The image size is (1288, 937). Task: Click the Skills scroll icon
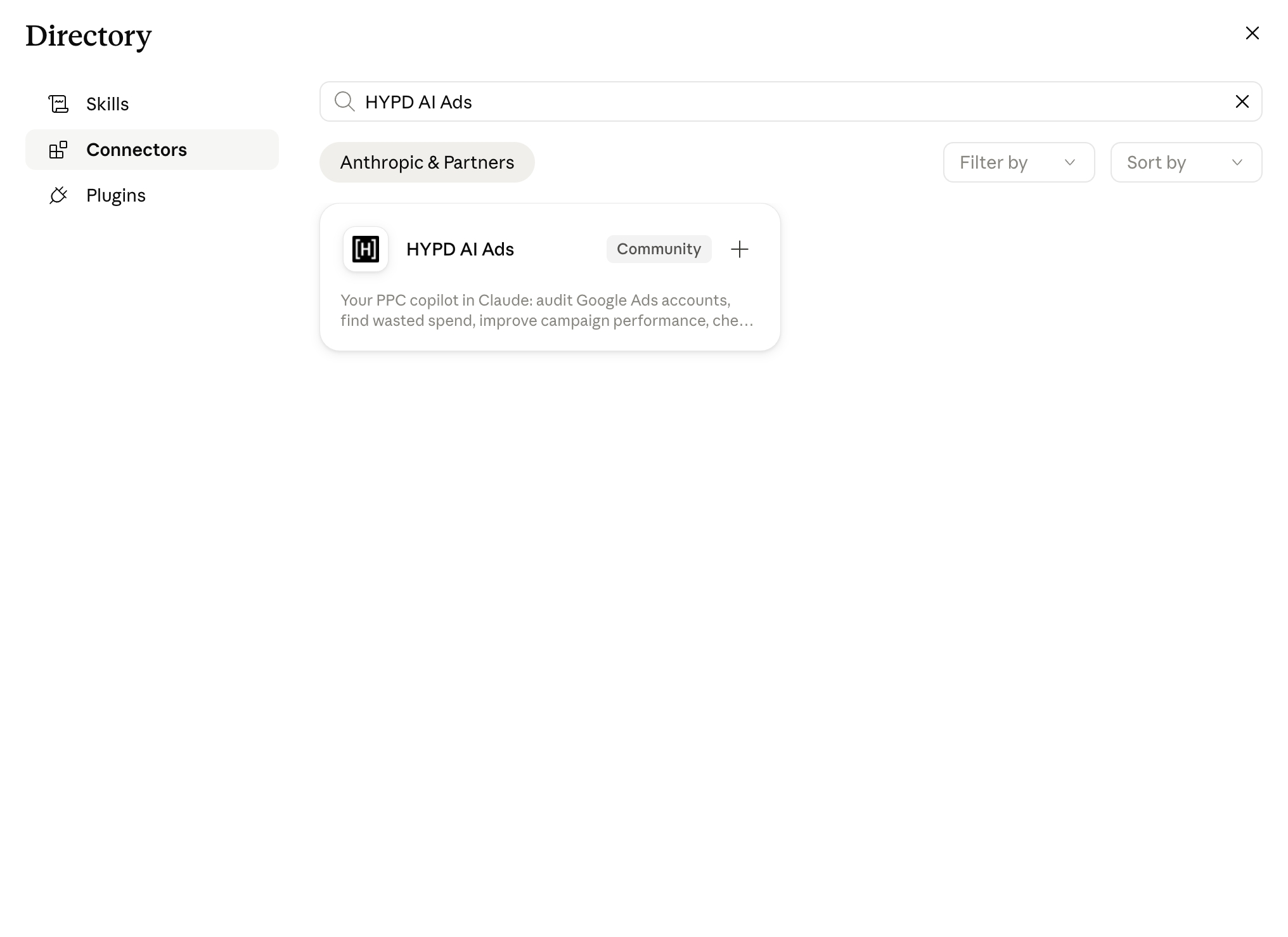pyautogui.click(x=58, y=104)
